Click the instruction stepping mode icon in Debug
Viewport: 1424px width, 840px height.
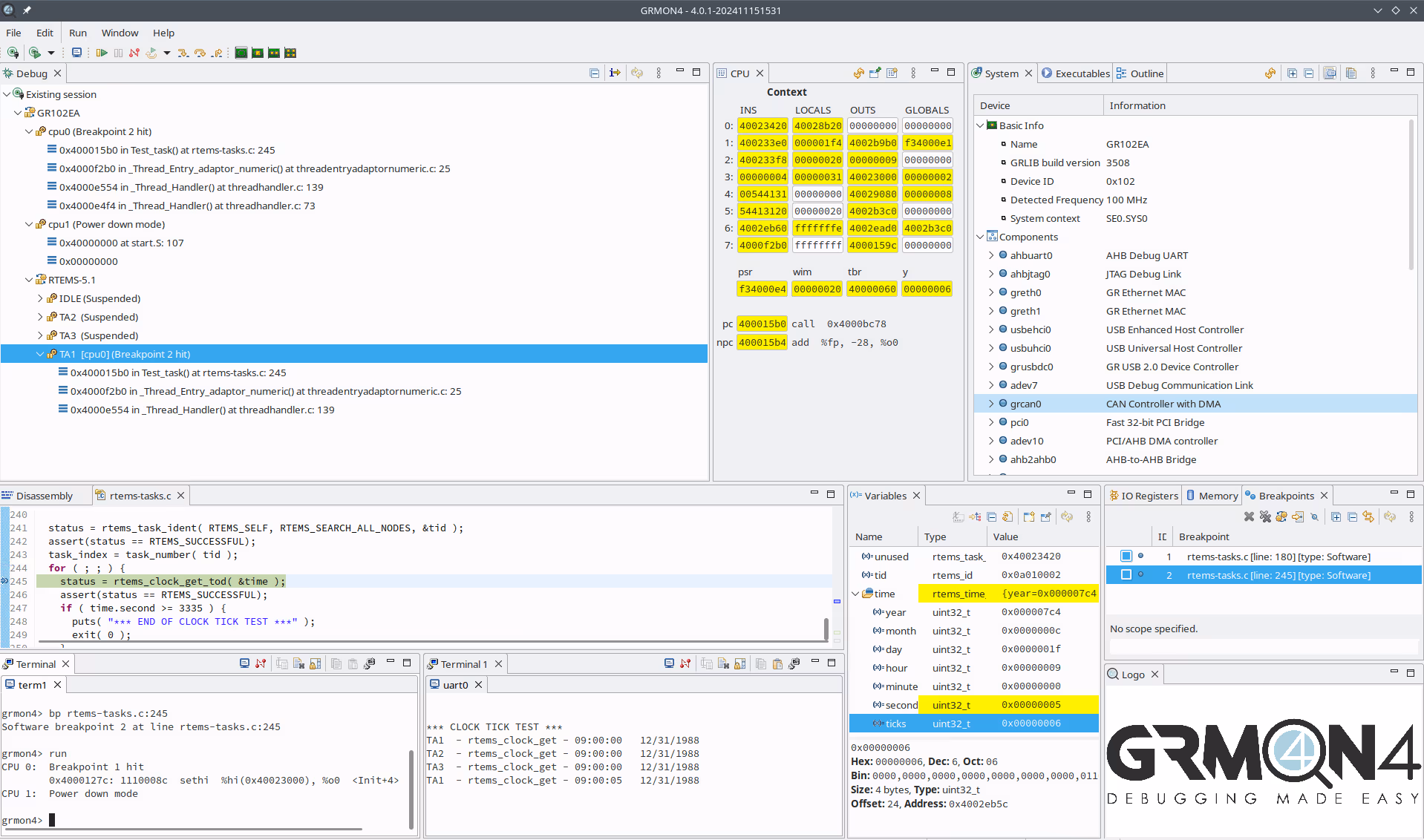point(615,73)
